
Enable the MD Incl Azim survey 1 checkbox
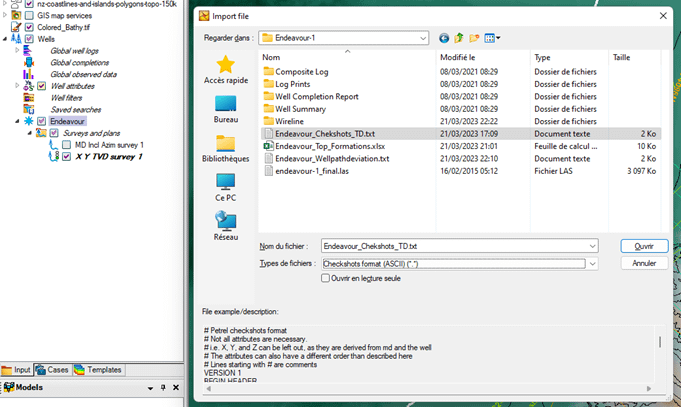pyautogui.click(x=66, y=145)
